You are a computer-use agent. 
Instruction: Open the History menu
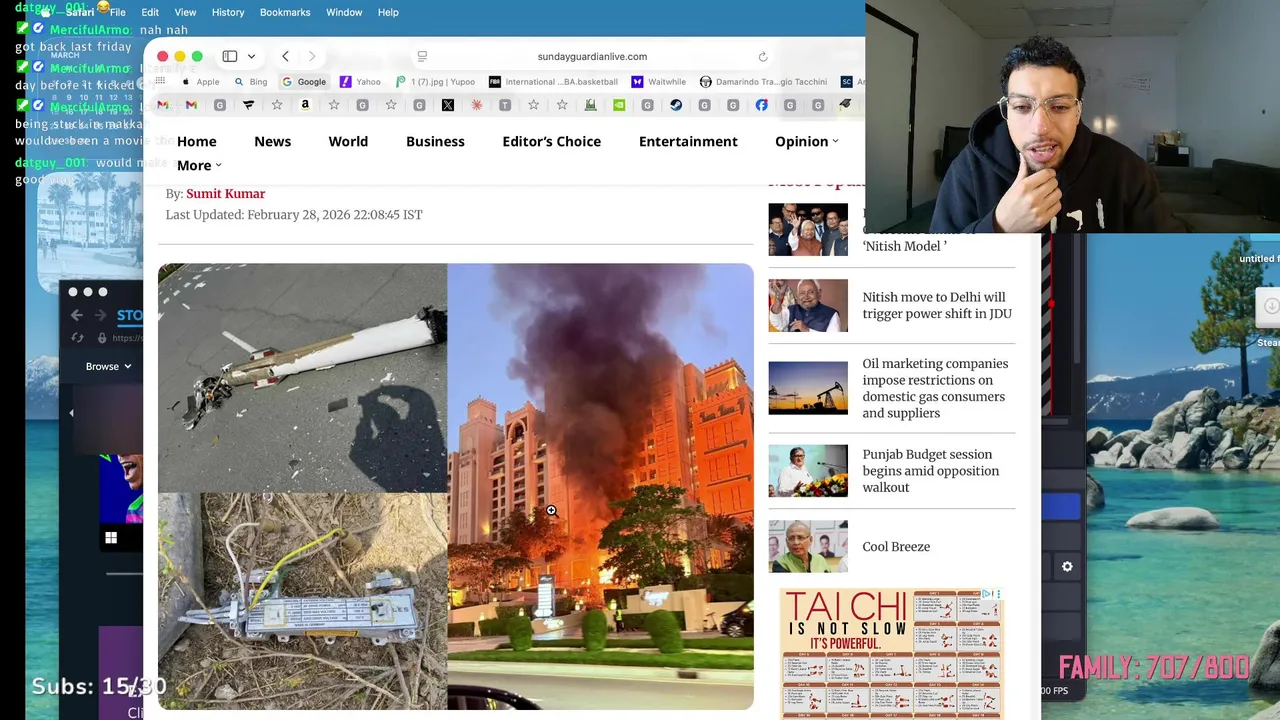[228, 12]
